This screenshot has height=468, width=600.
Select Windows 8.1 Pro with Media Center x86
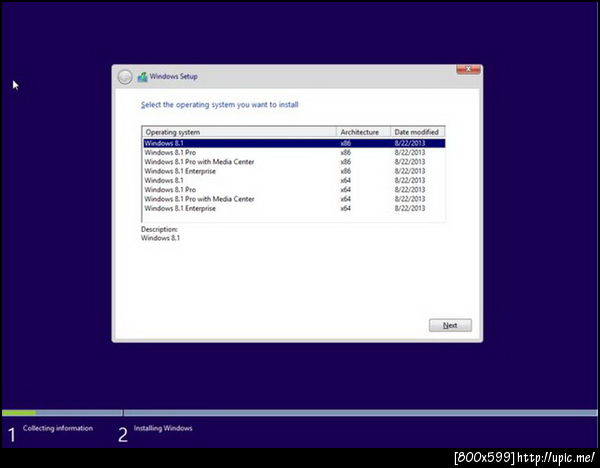(x=294, y=162)
